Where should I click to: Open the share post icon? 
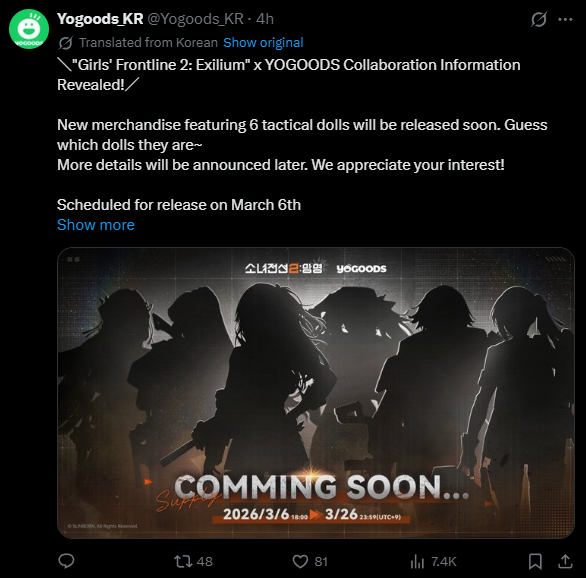pyautogui.click(x=565, y=561)
